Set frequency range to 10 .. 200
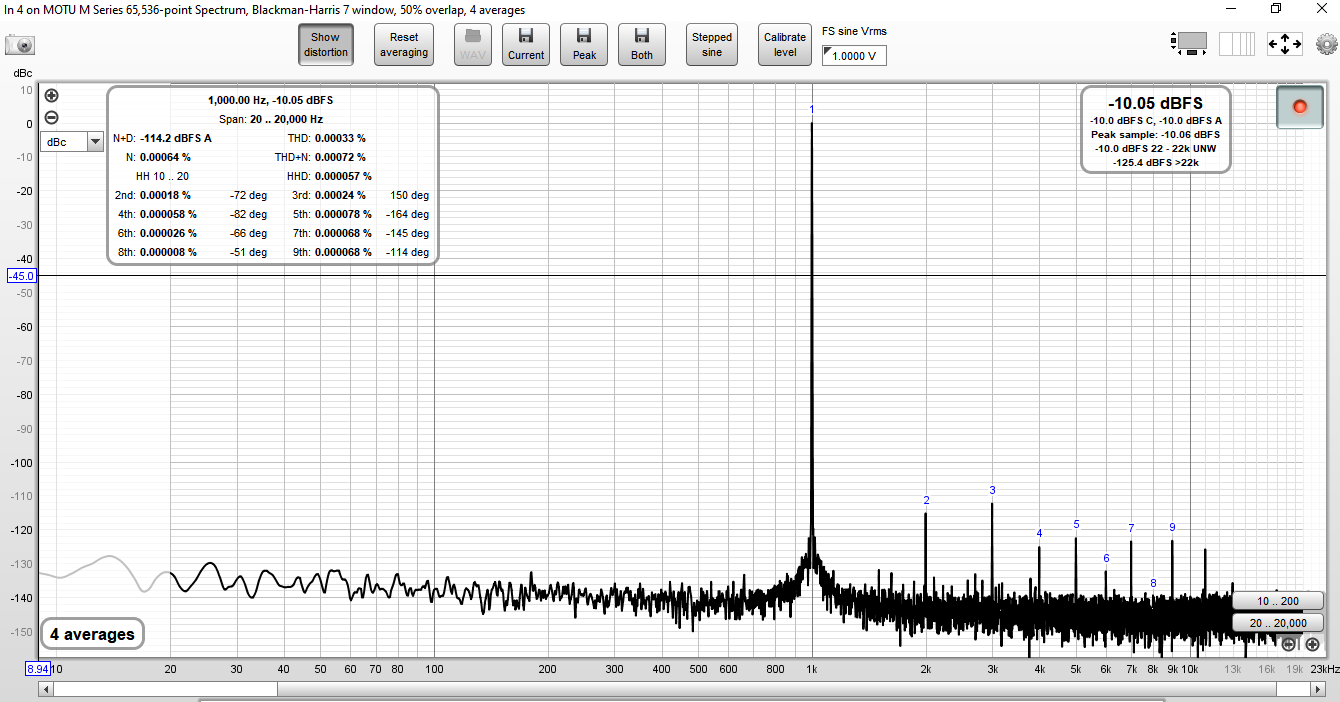This screenshot has width=1340, height=702. click(1278, 601)
